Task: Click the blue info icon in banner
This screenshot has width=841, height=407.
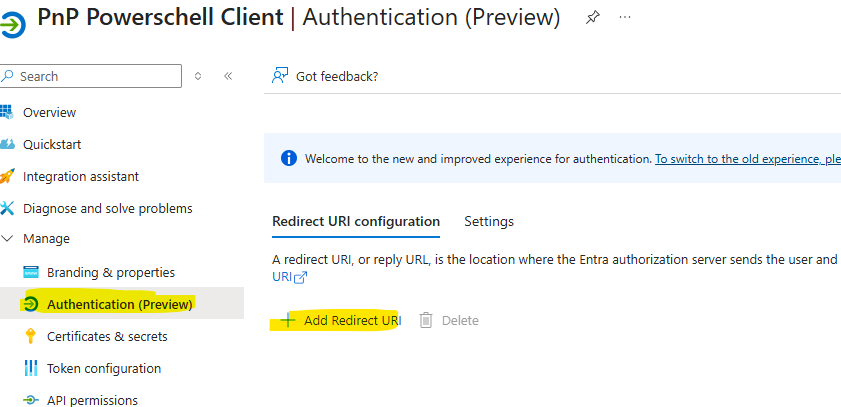Action: pos(289,158)
